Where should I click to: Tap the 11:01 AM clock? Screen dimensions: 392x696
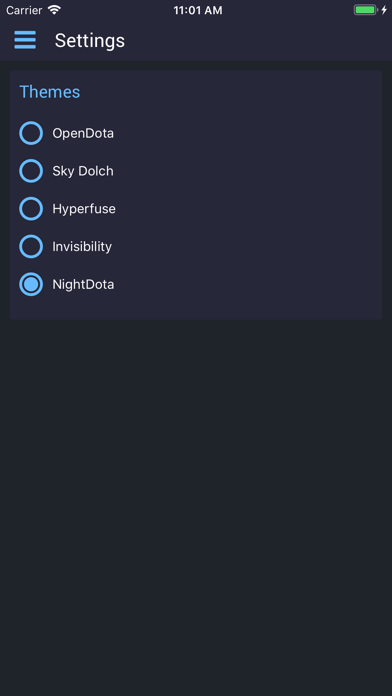(x=198, y=10)
